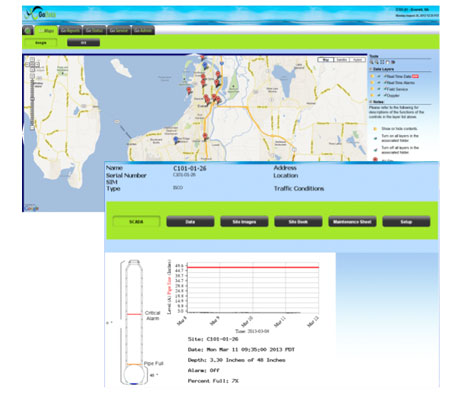Viewport: 450px width, 400px height.
Task: Open the Go Admin tab
Action: (143, 30)
